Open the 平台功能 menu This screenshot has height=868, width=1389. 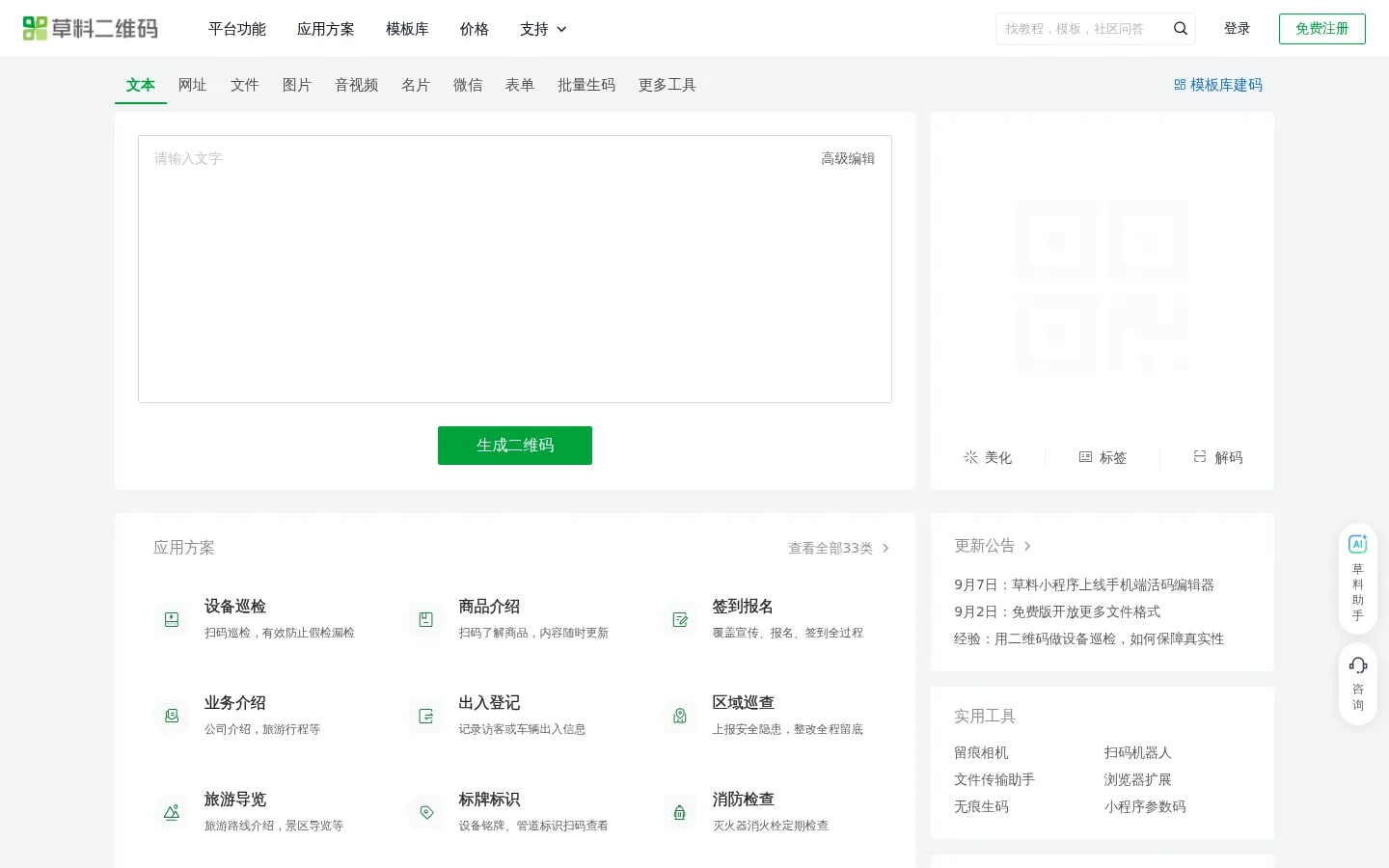tap(237, 29)
